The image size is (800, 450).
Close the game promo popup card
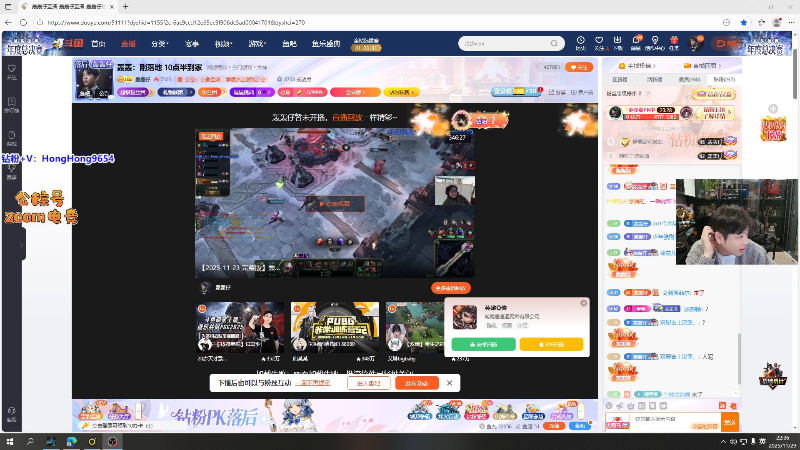(584, 303)
